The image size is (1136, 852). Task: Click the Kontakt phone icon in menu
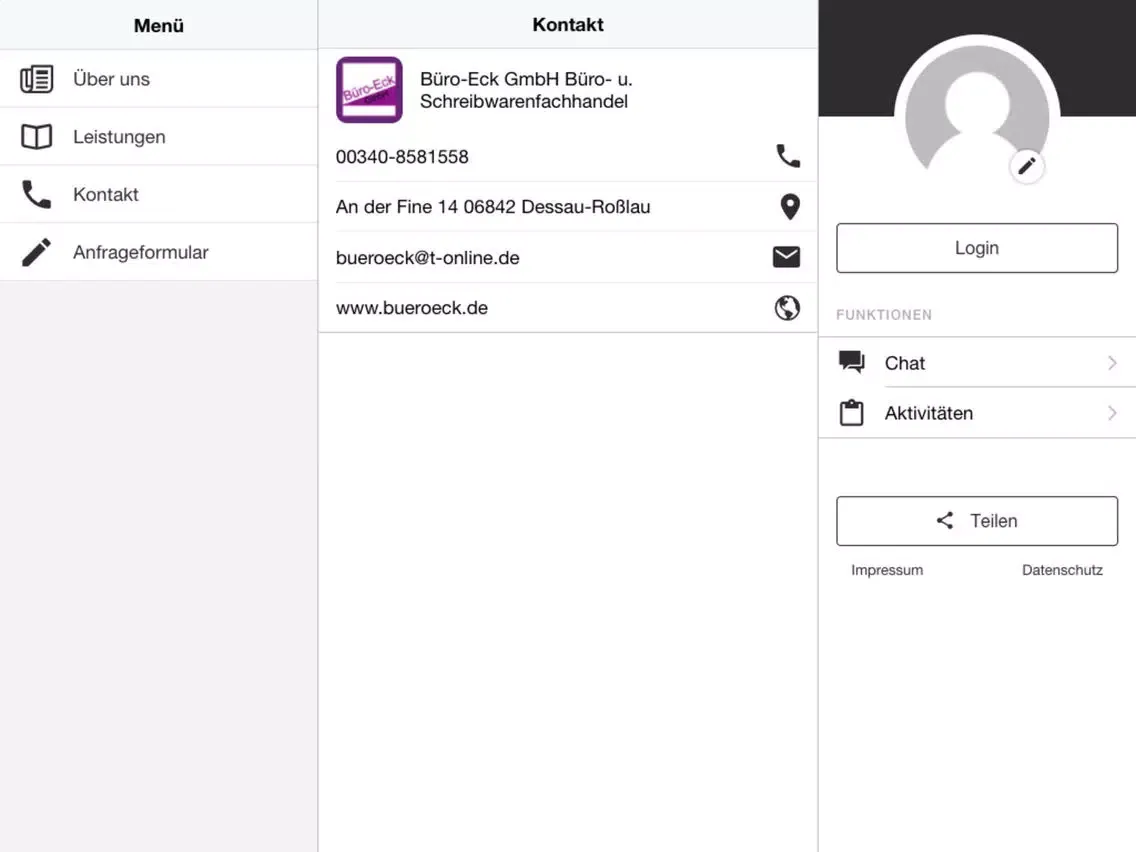[36, 194]
